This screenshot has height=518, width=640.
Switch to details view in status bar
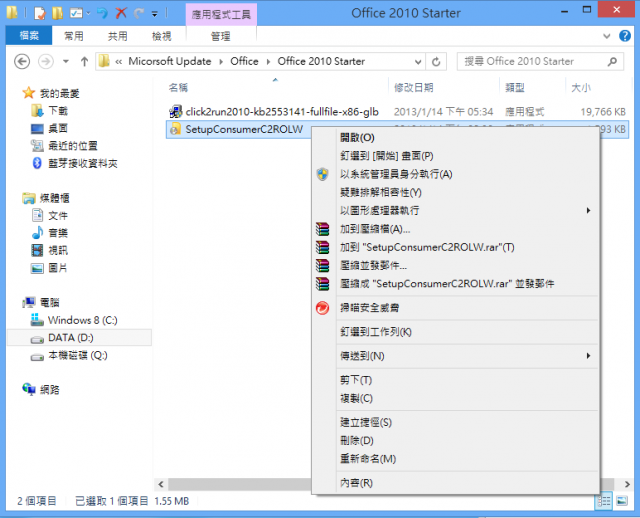[604, 500]
